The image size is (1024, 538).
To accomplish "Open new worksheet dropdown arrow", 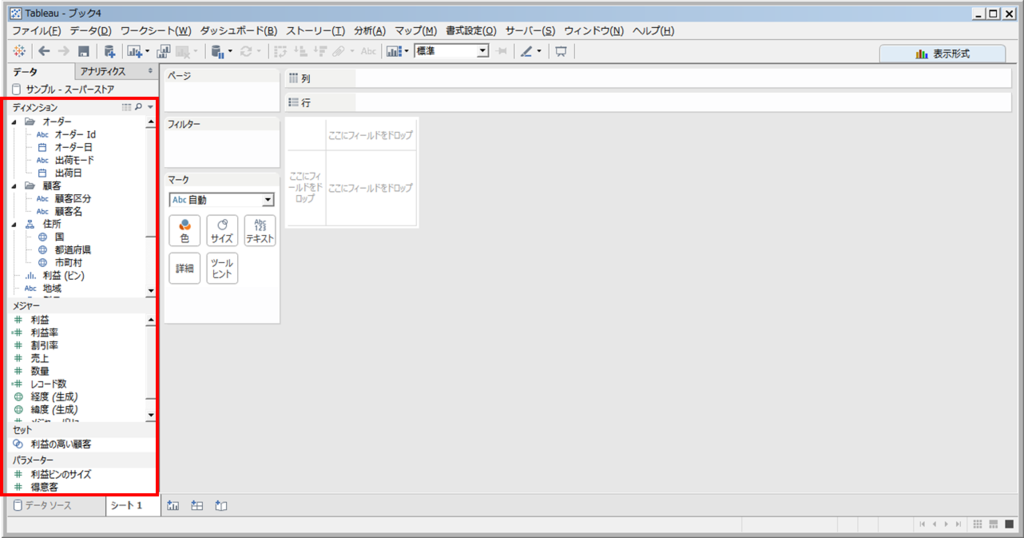I will (147, 51).
